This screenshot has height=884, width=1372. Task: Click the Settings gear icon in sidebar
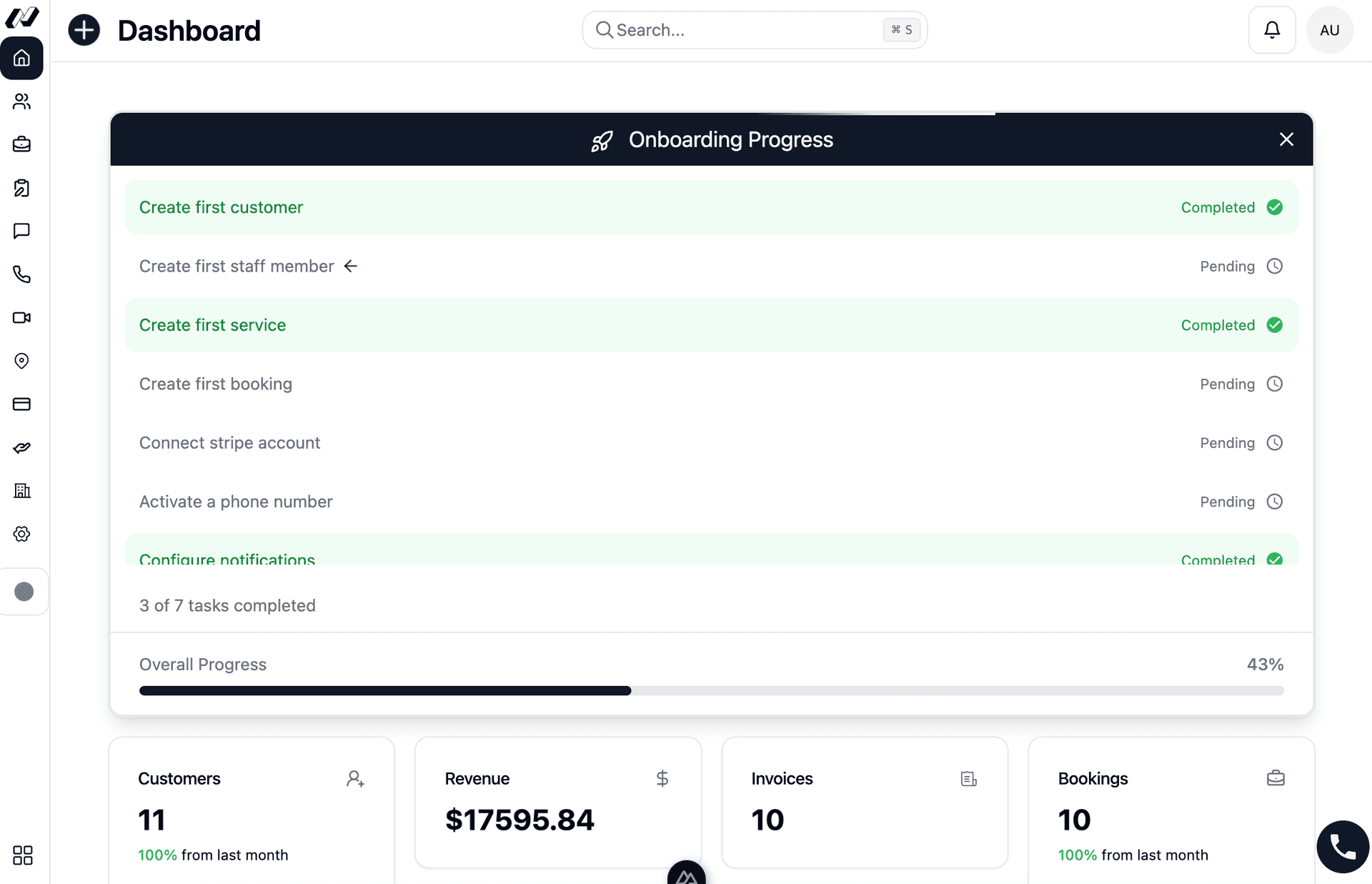[22, 534]
